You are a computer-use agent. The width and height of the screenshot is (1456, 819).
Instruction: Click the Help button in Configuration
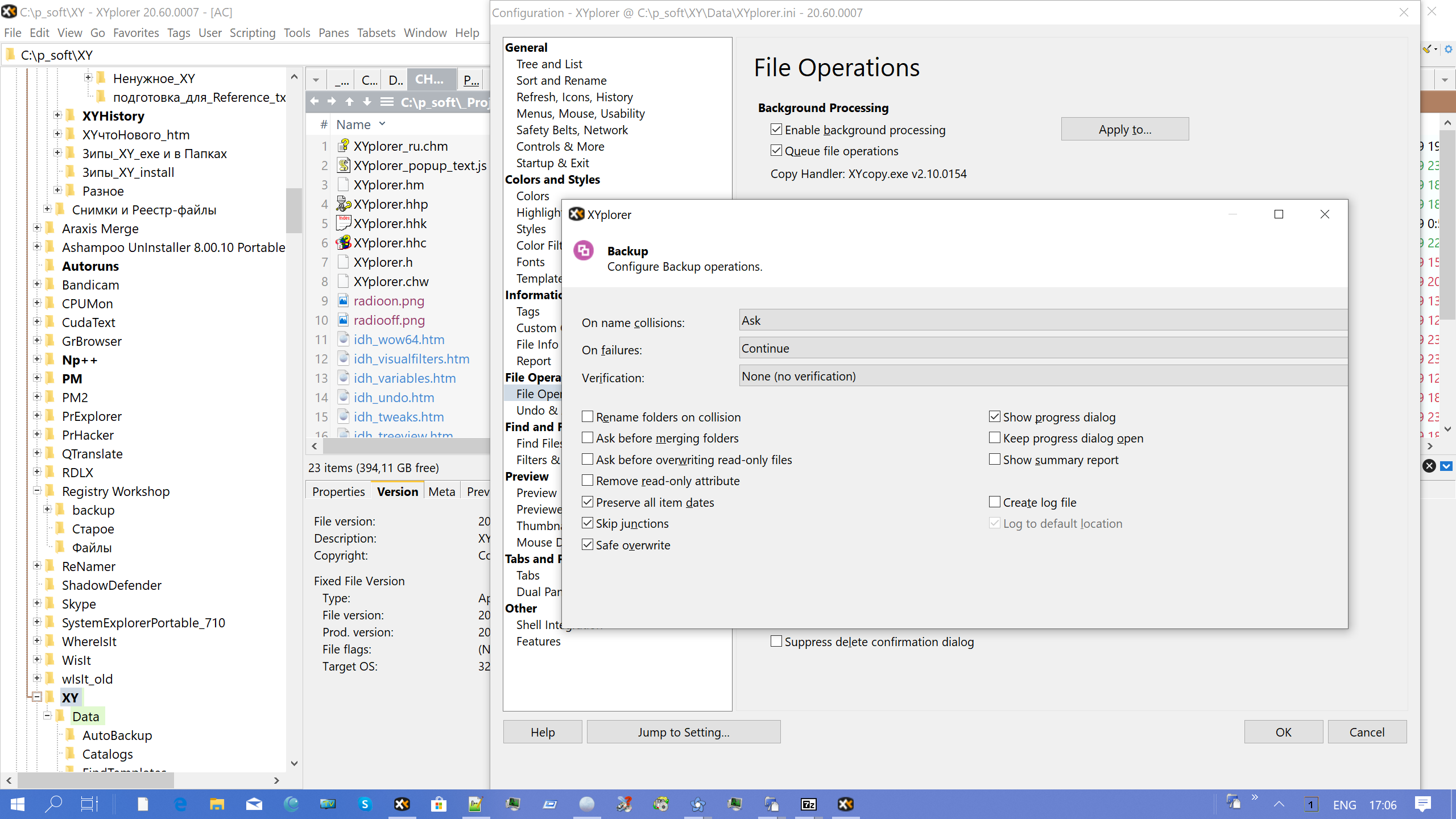pyautogui.click(x=543, y=732)
